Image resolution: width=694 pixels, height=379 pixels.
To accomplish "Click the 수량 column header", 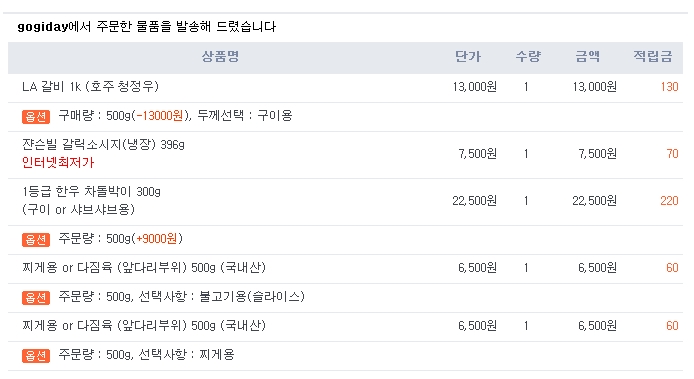I will coord(528,57).
